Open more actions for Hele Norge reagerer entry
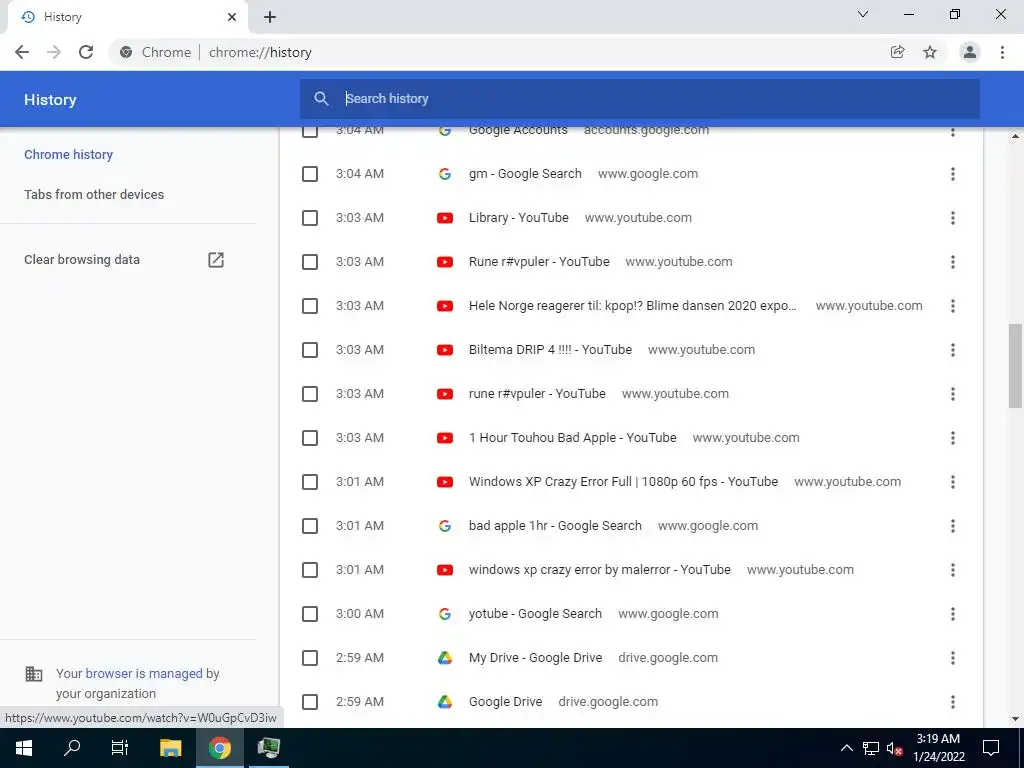Viewport: 1024px width, 768px height. click(x=953, y=306)
